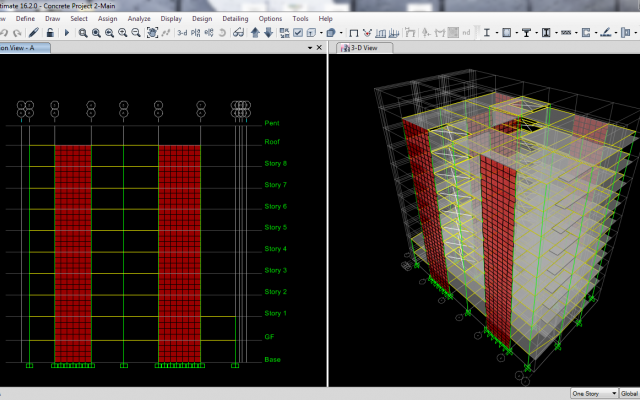Click the Pent level label
Screen dimensions: 640x400
[x=272, y=123]
